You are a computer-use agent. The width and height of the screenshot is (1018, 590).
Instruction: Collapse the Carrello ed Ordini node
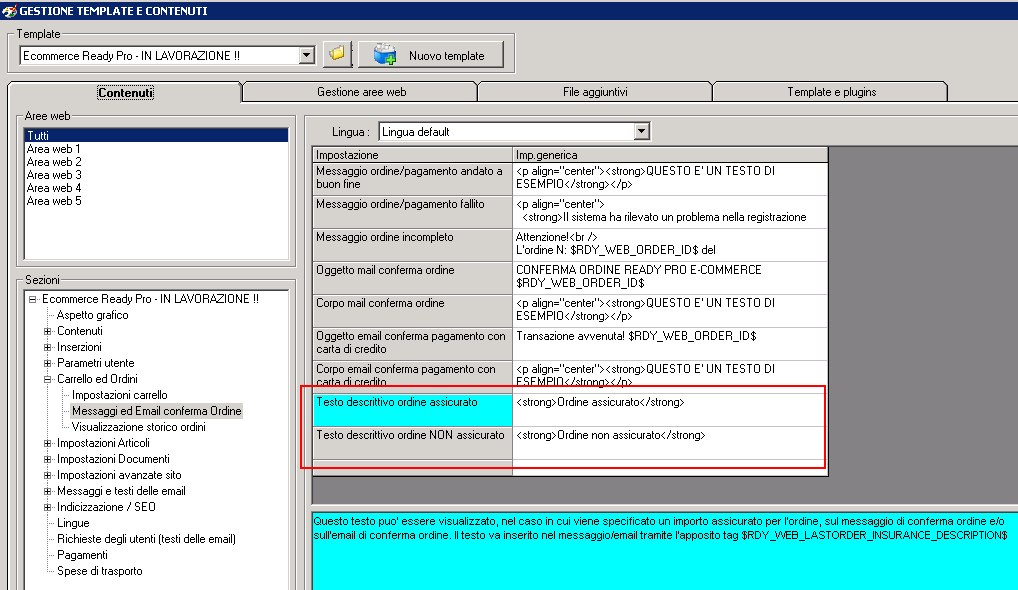47,379
